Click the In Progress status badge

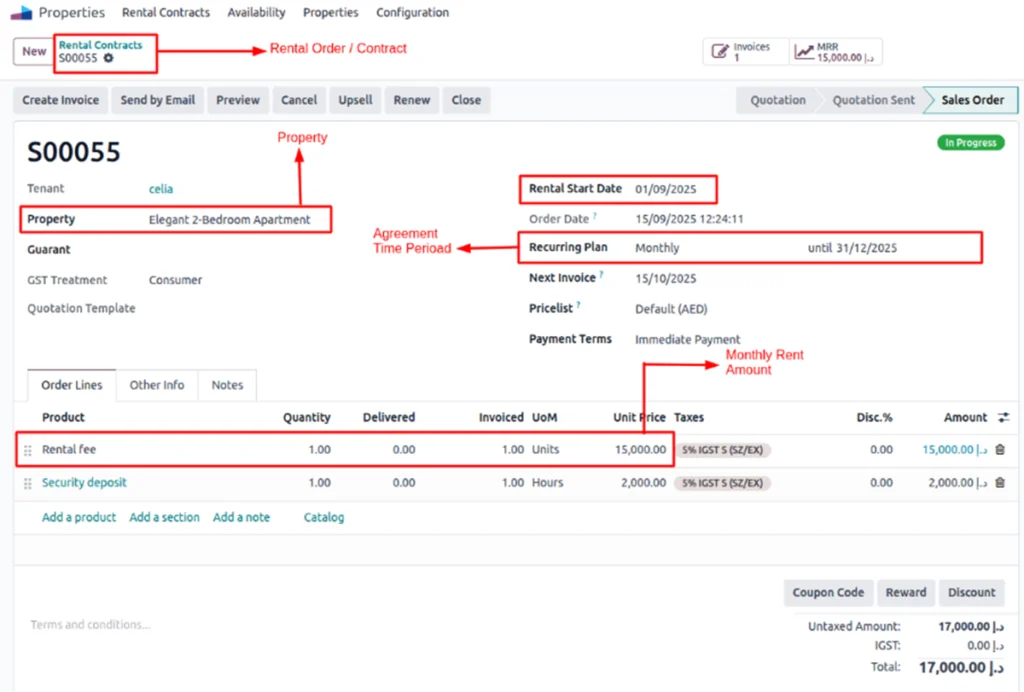pyautogui.click(x=970, y=142)
